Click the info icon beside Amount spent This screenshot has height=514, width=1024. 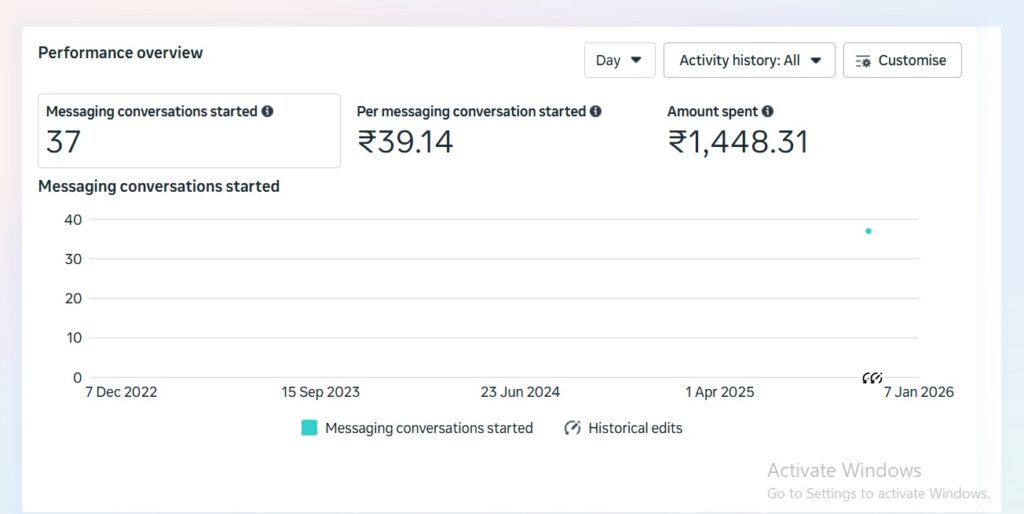[x=767, y=112]
